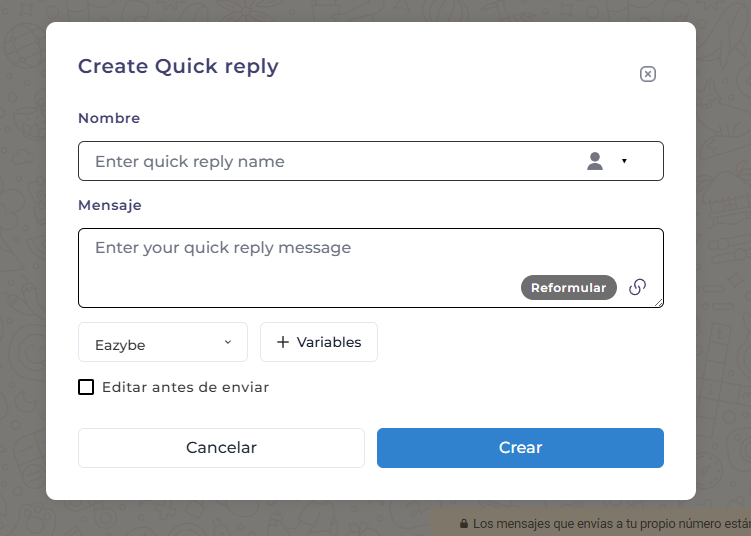Viewport: 751px width, 536px height.
Task: Click the Mensaje field label
Action: [110, 205]
